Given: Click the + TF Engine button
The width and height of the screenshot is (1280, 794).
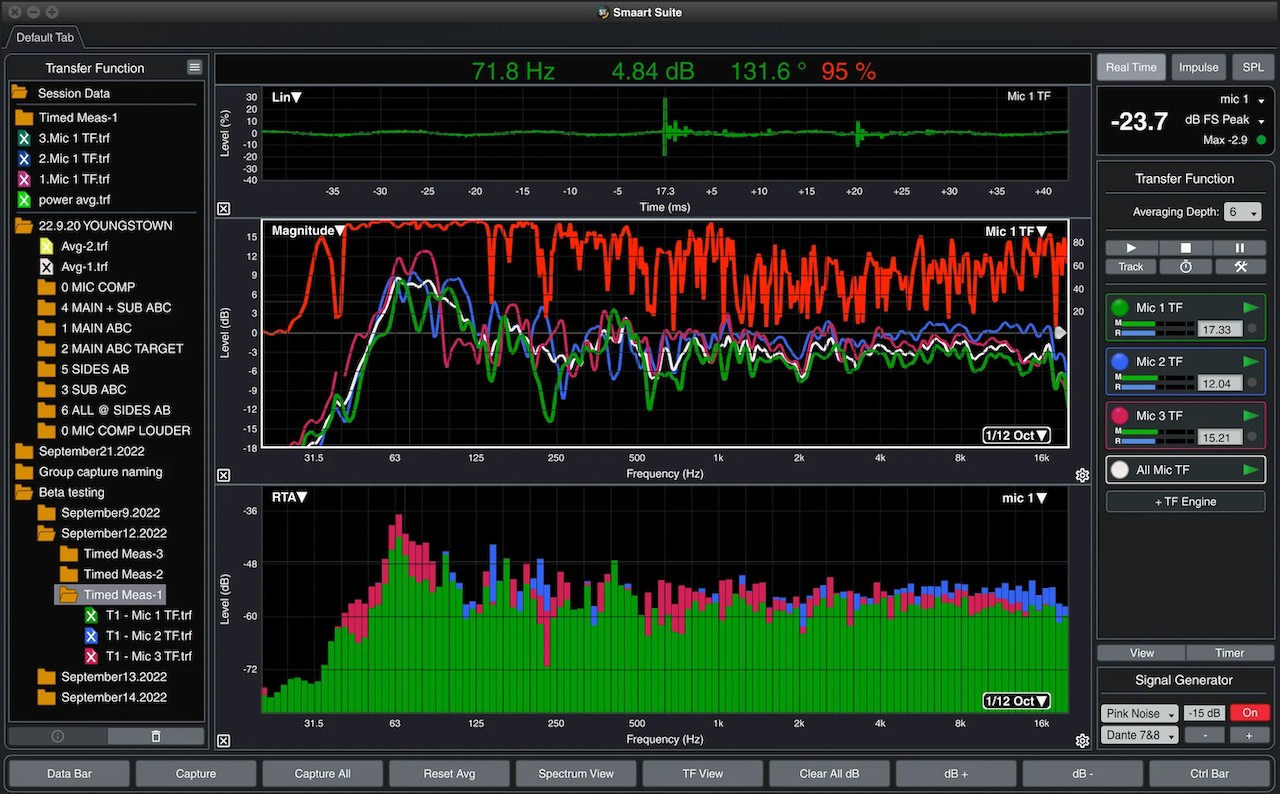Looking at the screenshot, I should tap(1185, 502).
